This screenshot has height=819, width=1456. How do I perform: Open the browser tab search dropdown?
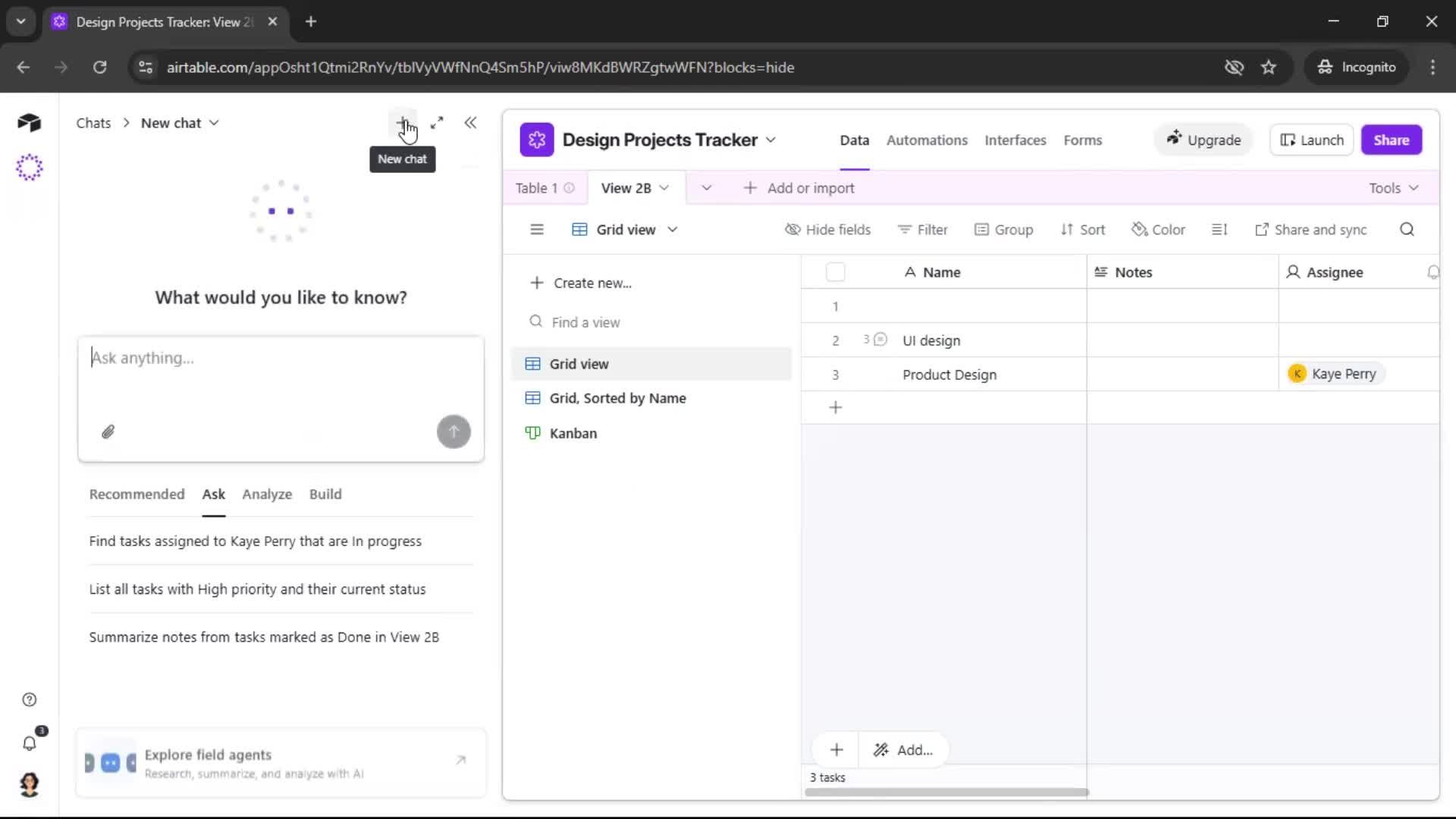coord(21,21)
